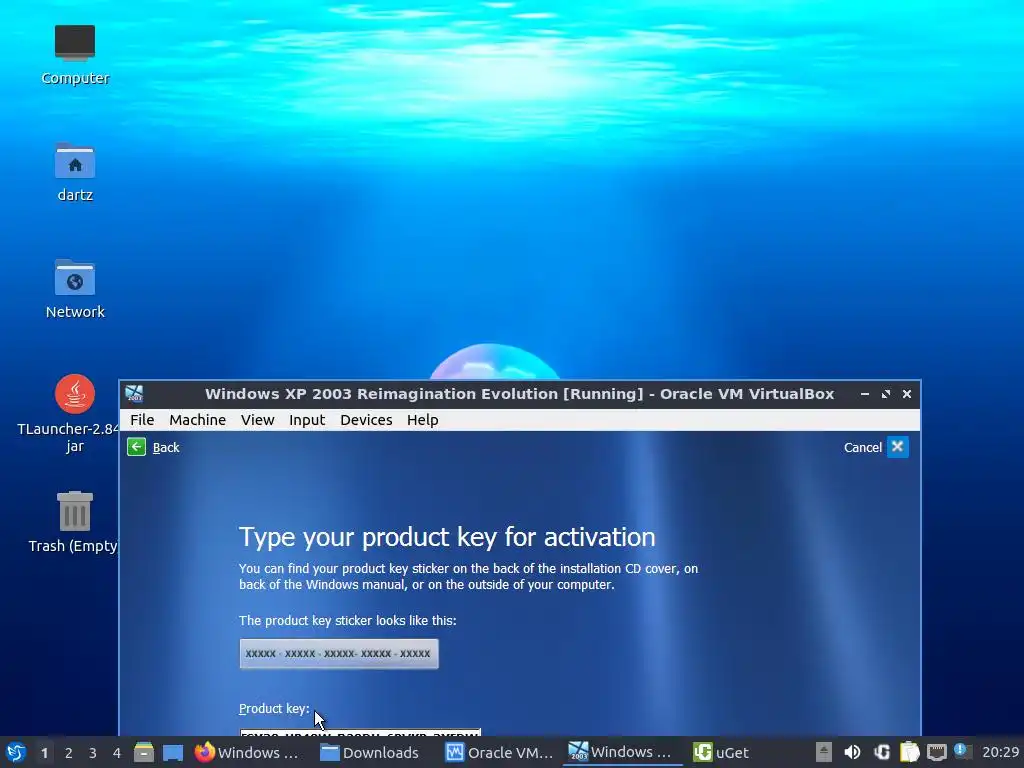1024x768 pixels.
Task: Open the Input menu
Action: coord(307,420)
